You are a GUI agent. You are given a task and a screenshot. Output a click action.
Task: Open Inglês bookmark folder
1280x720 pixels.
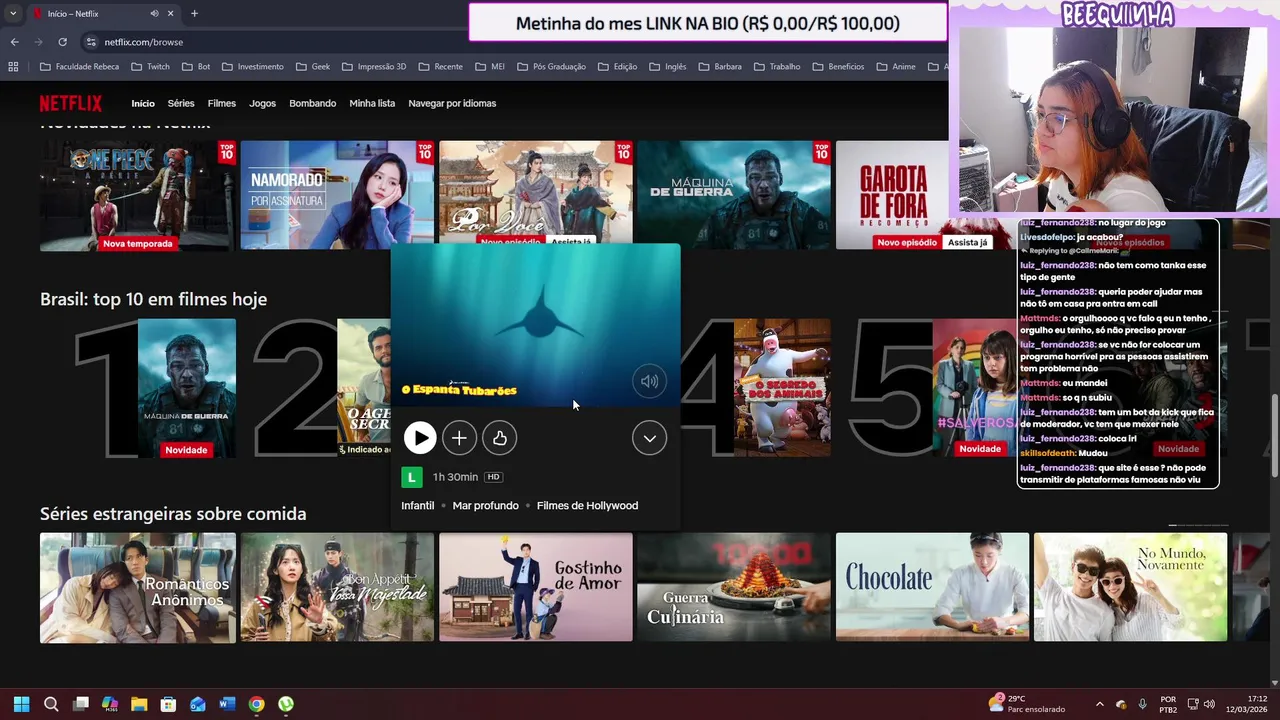(667, 67)
